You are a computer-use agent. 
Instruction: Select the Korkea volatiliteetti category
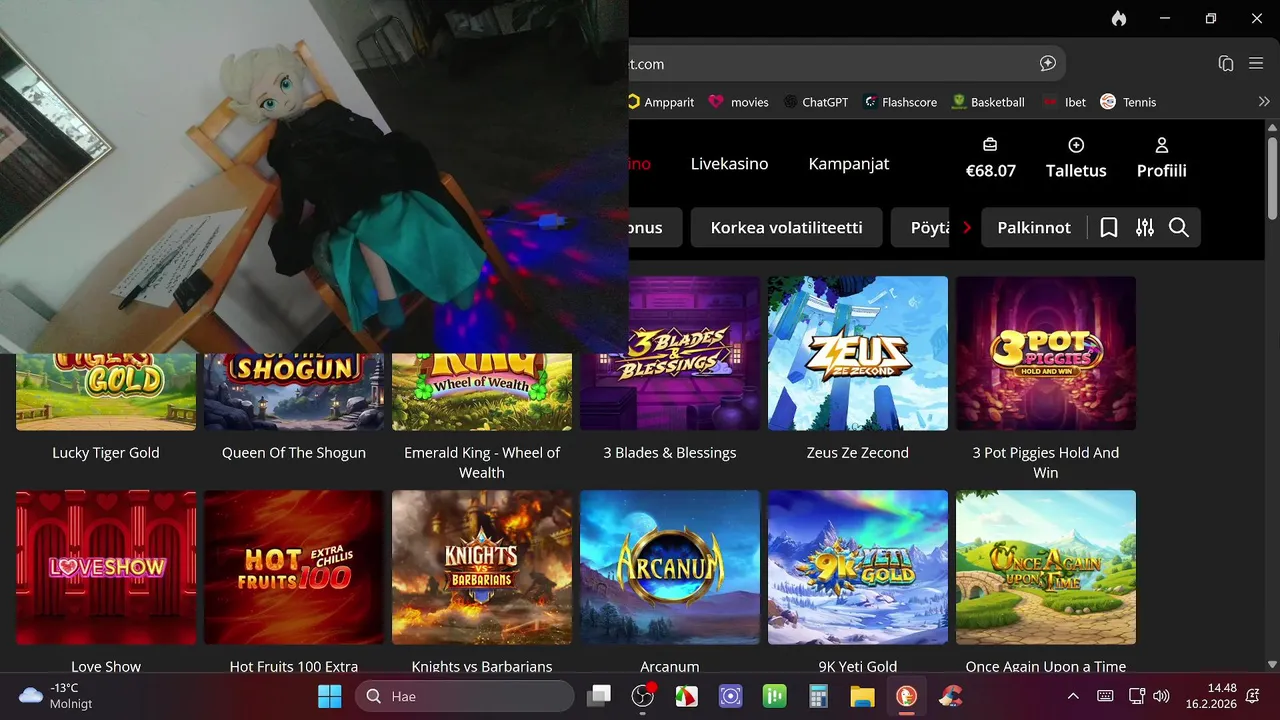[x=786, y=227]
